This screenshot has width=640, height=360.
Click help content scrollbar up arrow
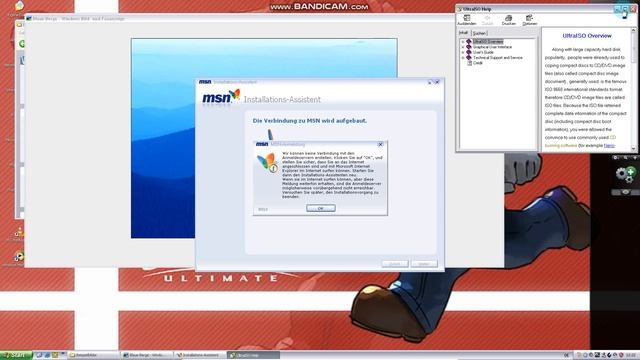tap(633, 31)
